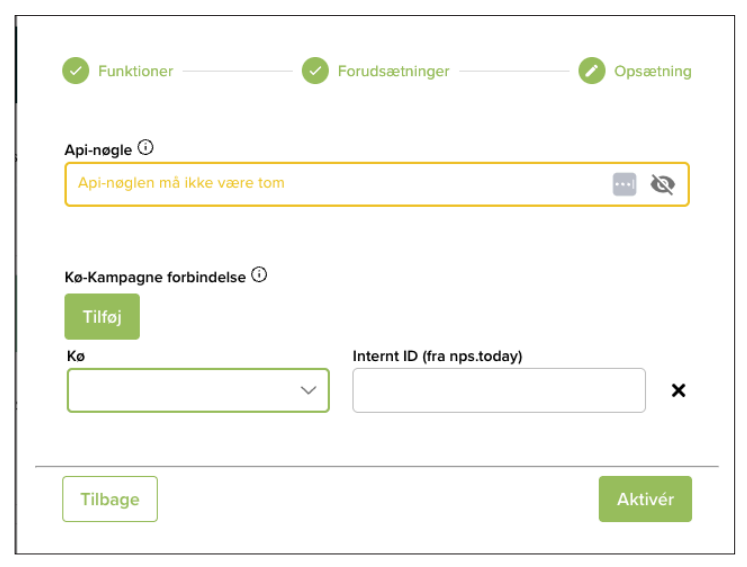Click the Internt ID text field
Viewport: 747px width, 567px height.
[x=499, y=390]
